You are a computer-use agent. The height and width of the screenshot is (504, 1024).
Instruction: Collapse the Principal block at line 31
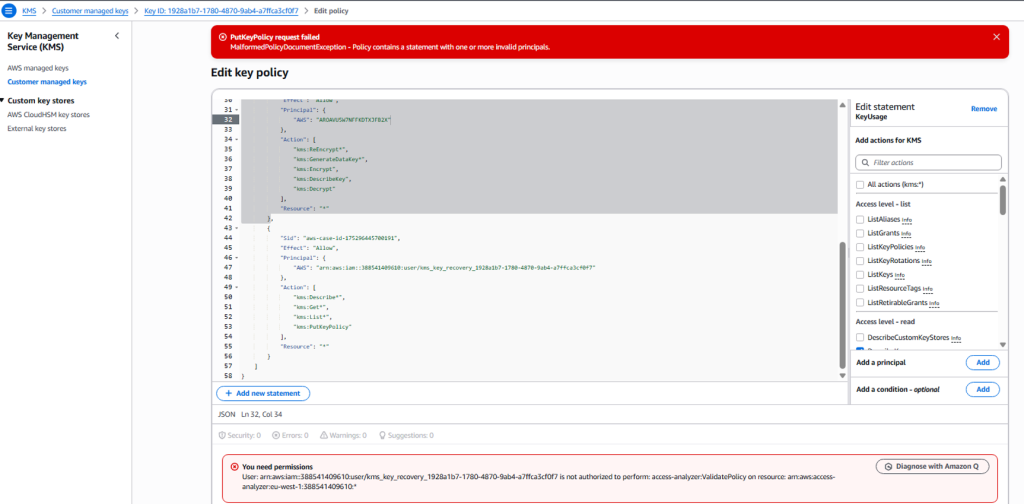(239, 110)
